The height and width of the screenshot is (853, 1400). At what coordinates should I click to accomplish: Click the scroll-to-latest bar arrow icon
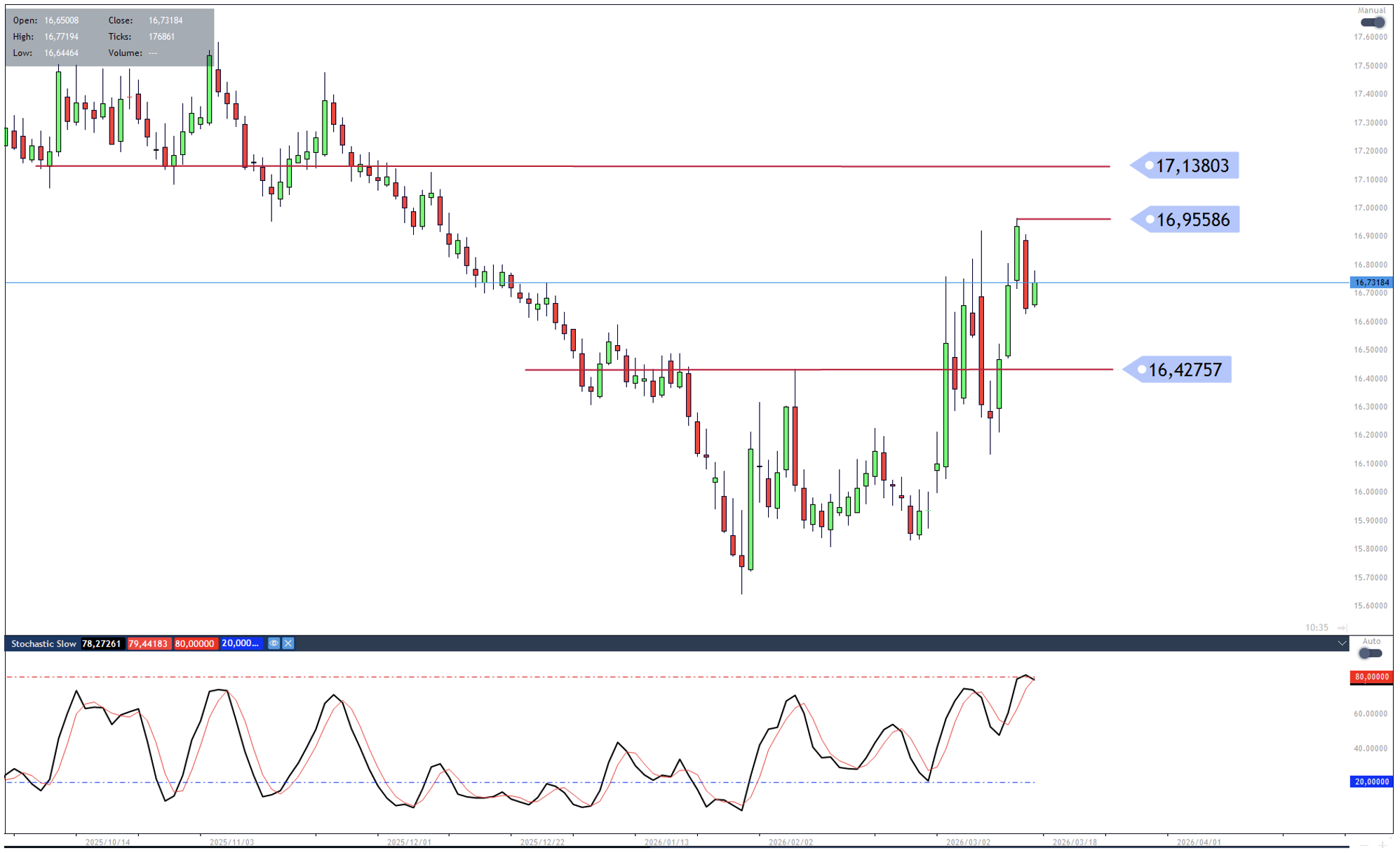click(x=1341, y=627)
